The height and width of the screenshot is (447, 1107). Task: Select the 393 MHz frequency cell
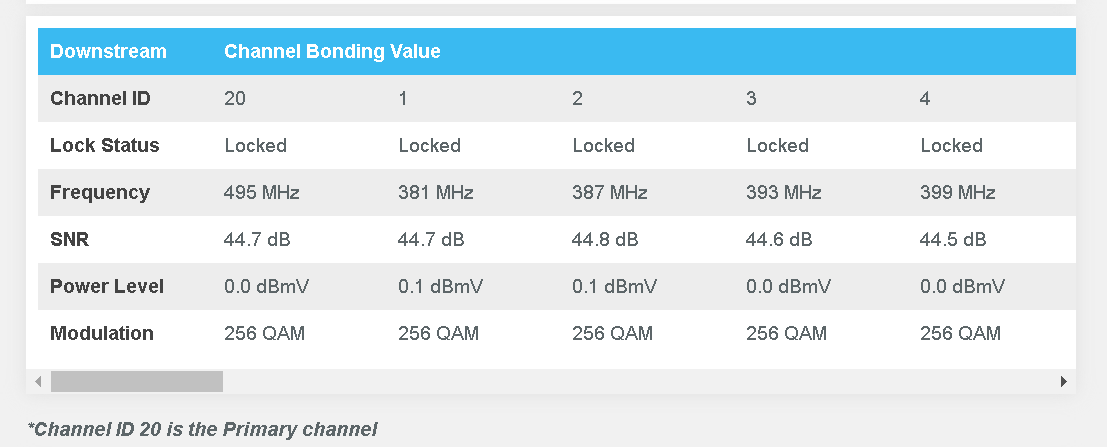pyautogui.click(x=784, y=193)
